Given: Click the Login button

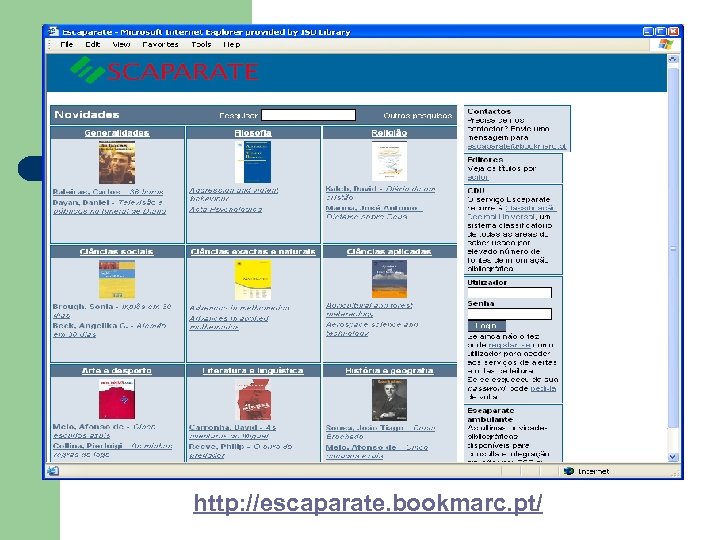Looking at the screenshot, I should point(486,326).
